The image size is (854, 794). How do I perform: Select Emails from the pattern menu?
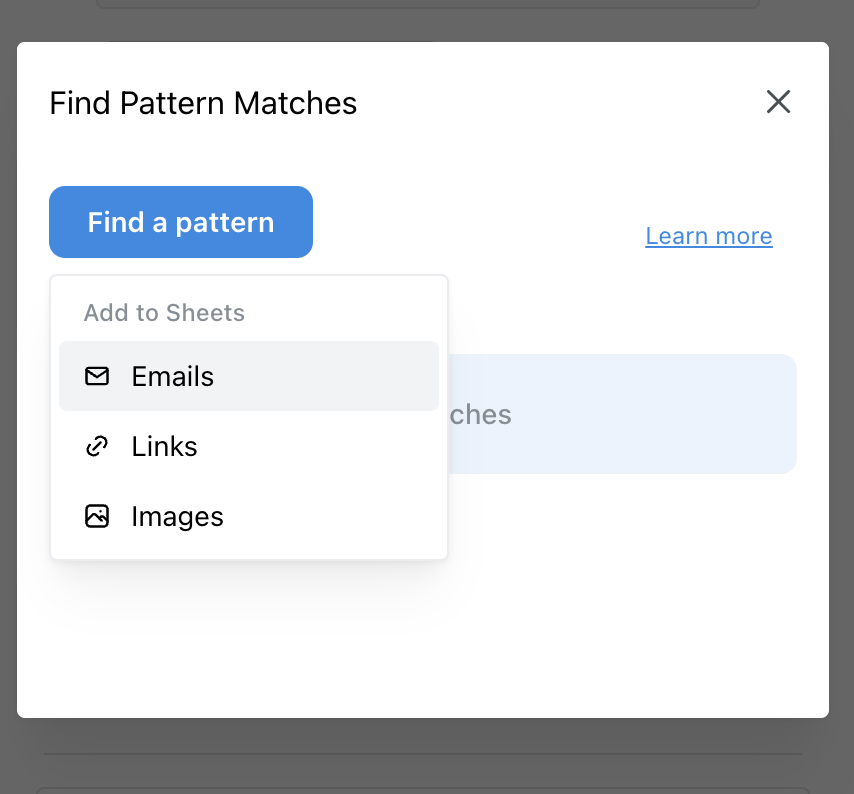point(249,376)
